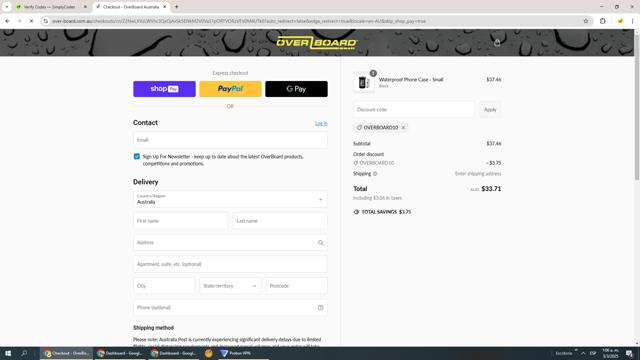Click the browser address bar URL

click(x=239, y=21)
